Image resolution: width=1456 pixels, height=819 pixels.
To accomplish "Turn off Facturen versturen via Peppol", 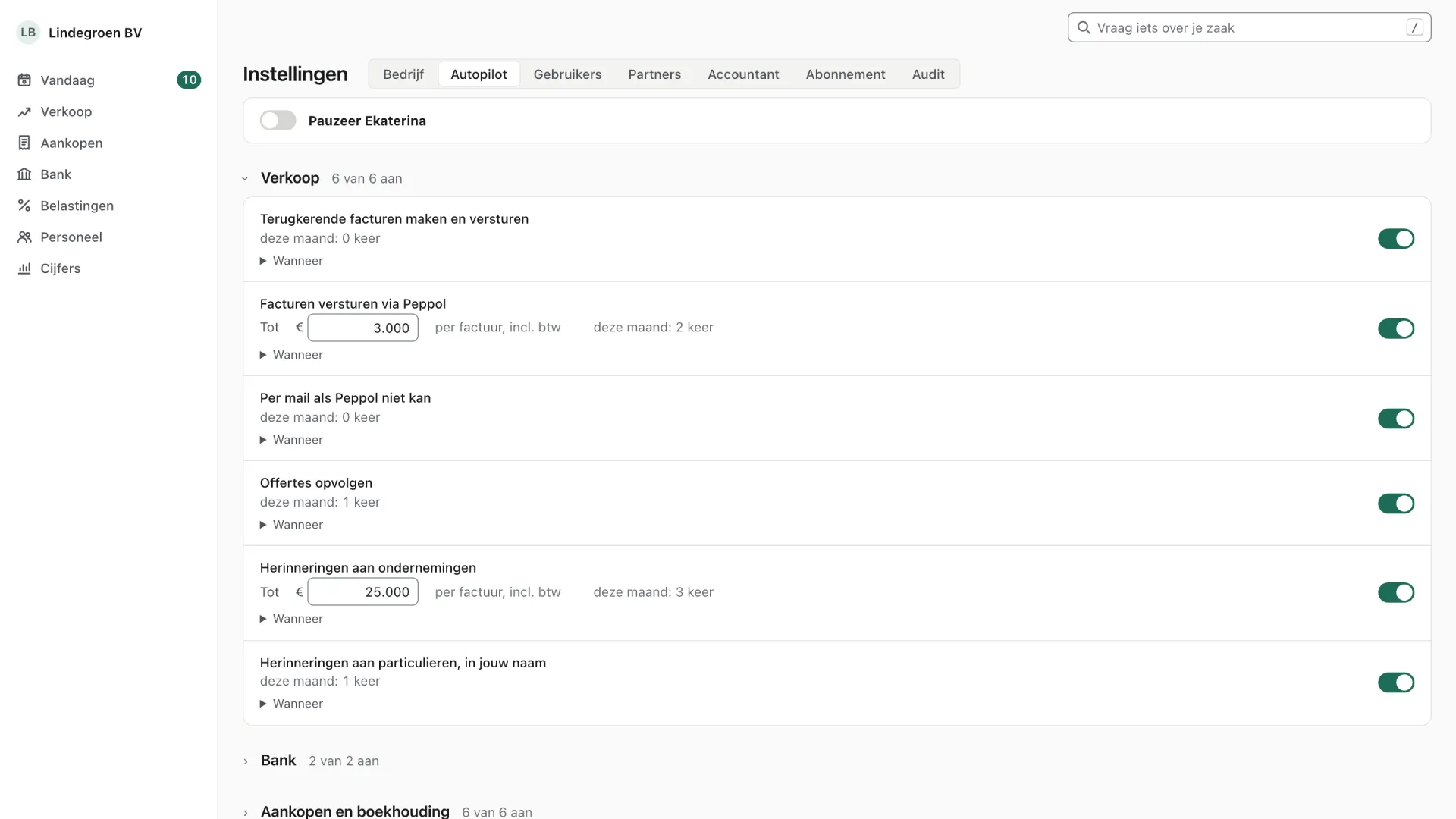I will 1396,328.
